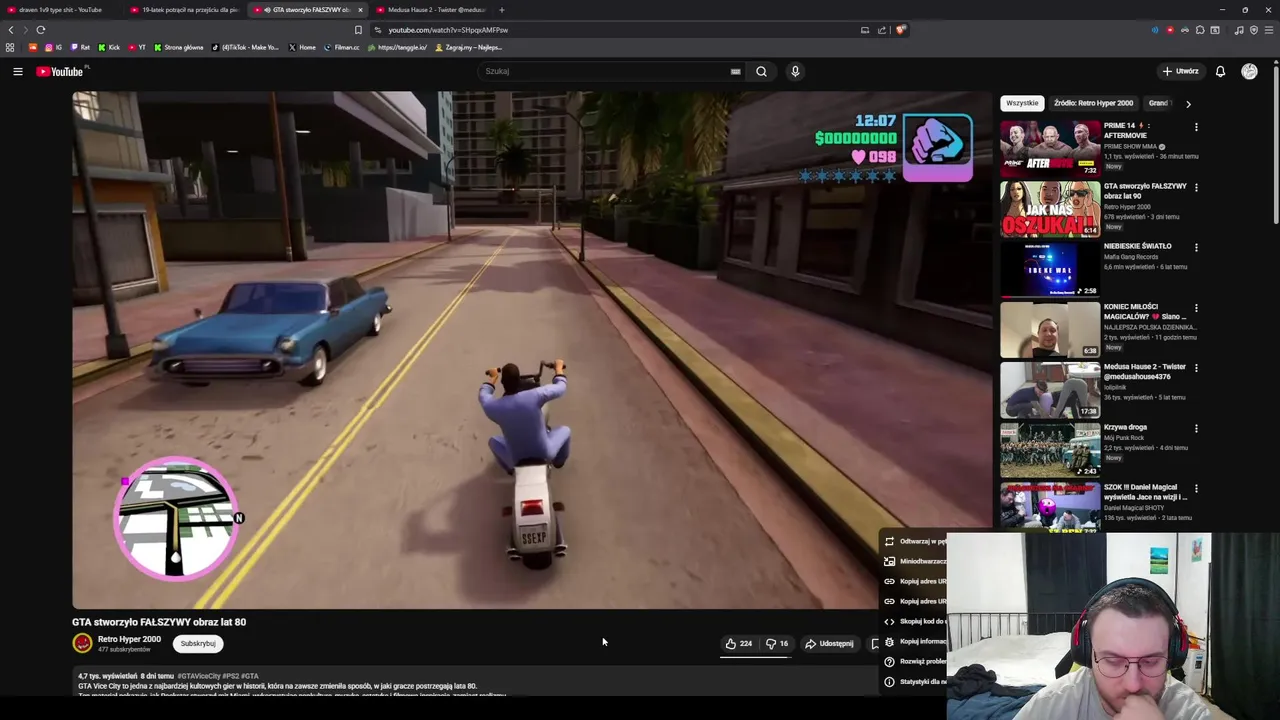Viewport: 1280px width, 720px height.
Task: Click the search magnifier button
Action: [761, 71]
